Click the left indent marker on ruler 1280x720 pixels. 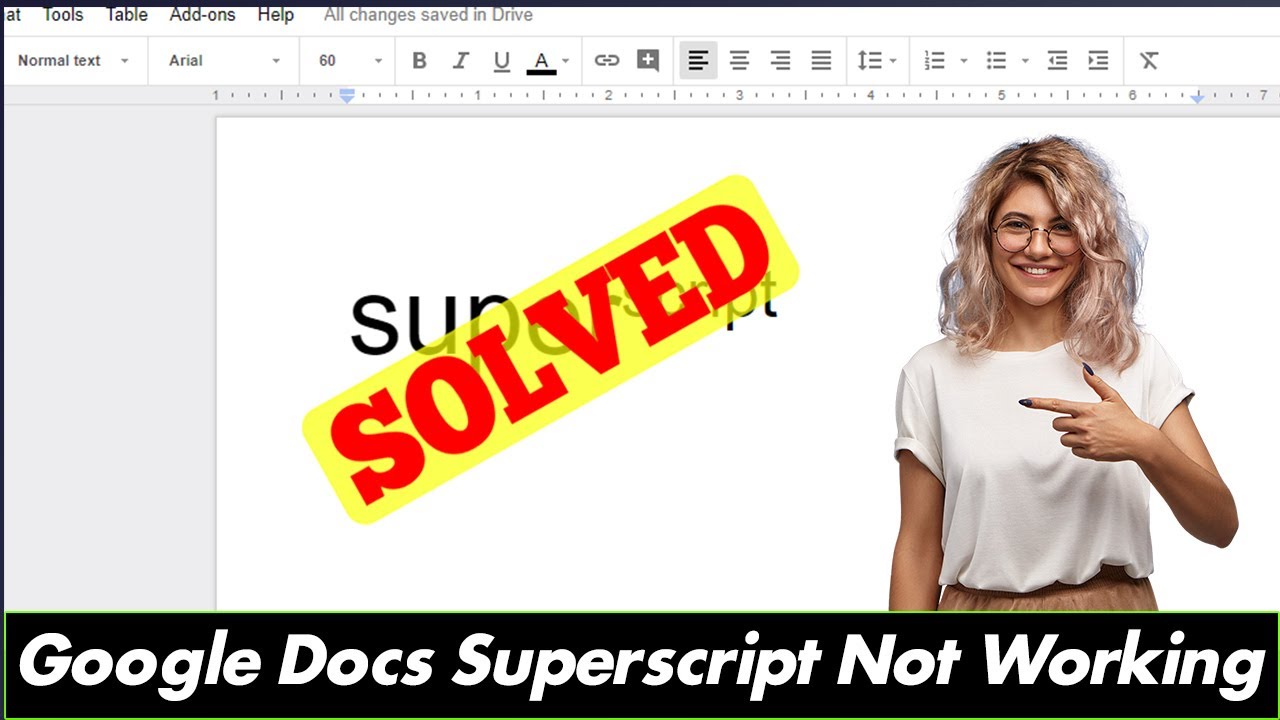tap(347, 96)
